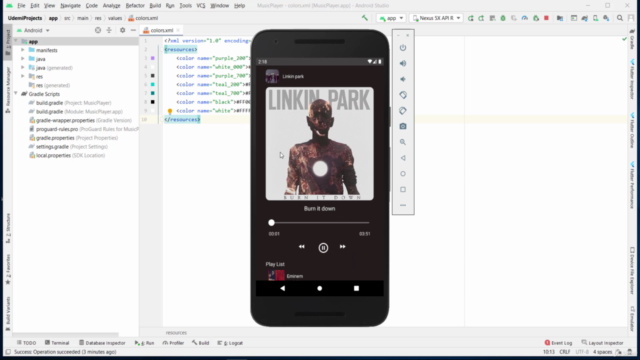Click the yellow lightbulb intention icon
Screen dimensions: 640x360
coord(170,111)
